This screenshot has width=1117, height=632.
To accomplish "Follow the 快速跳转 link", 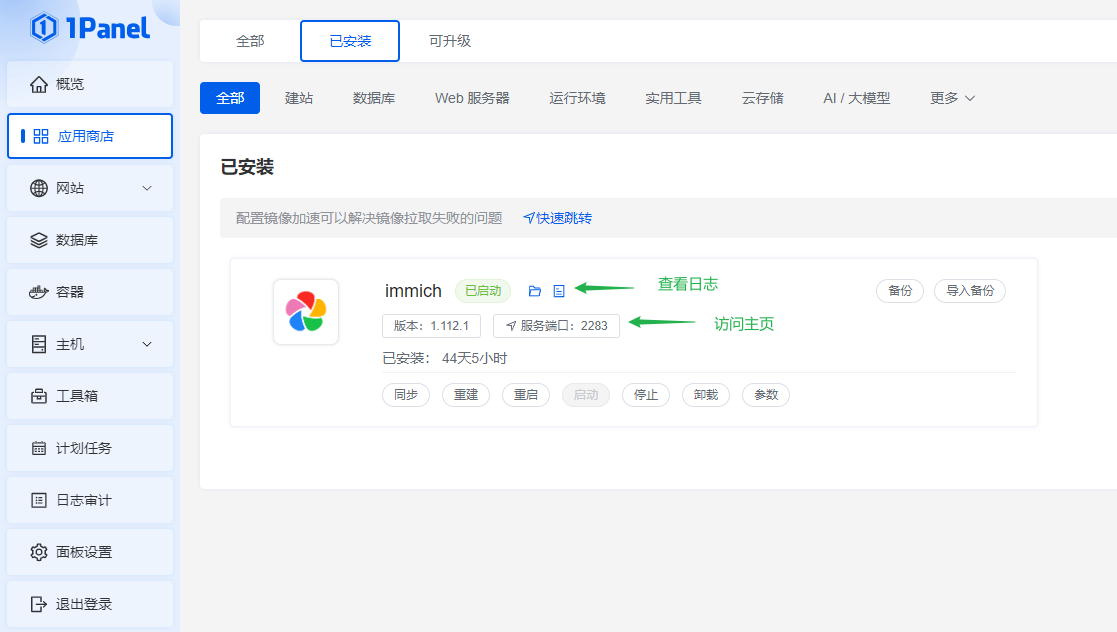I will tap(558, 218).
